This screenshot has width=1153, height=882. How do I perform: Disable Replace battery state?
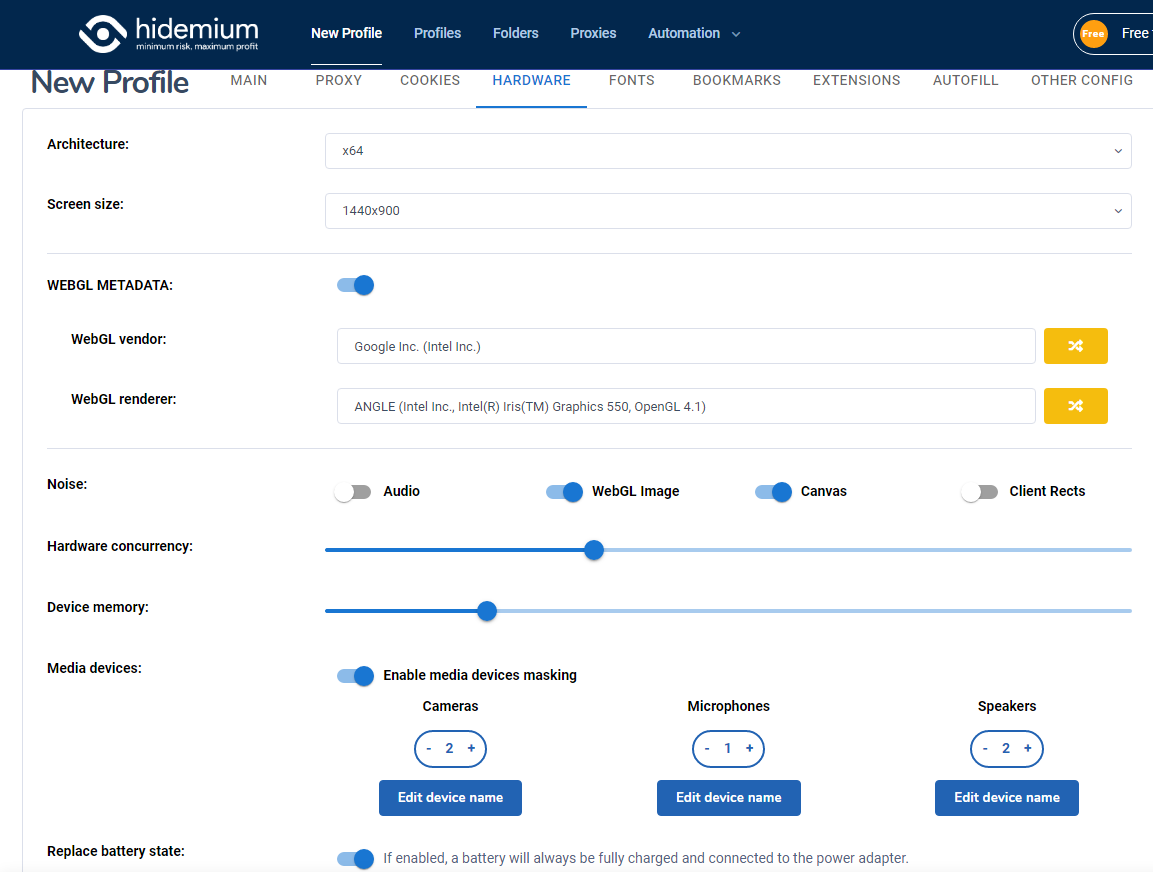(x=355, y=858)
